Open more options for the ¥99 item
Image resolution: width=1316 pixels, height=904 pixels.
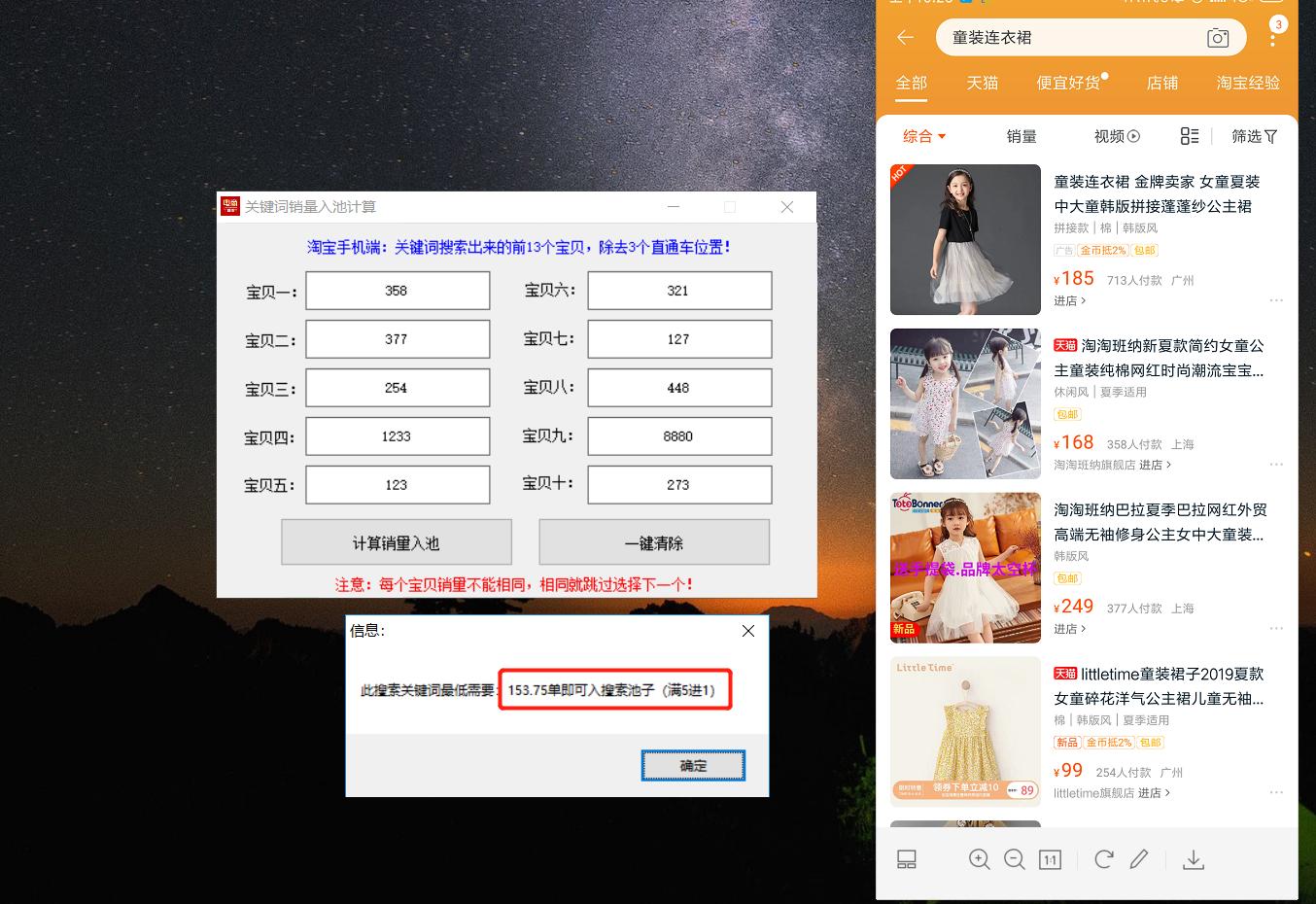coord(1276,793)
